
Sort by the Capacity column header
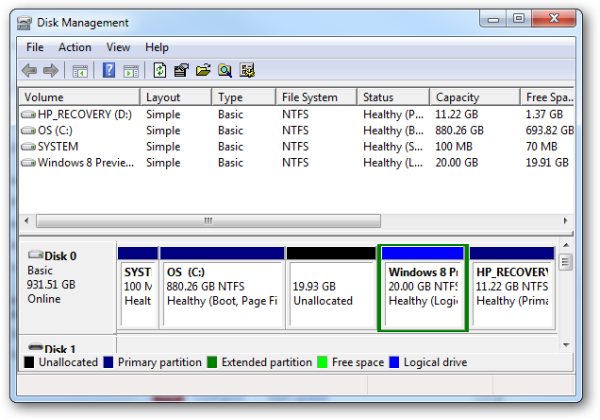click(457, 98)
